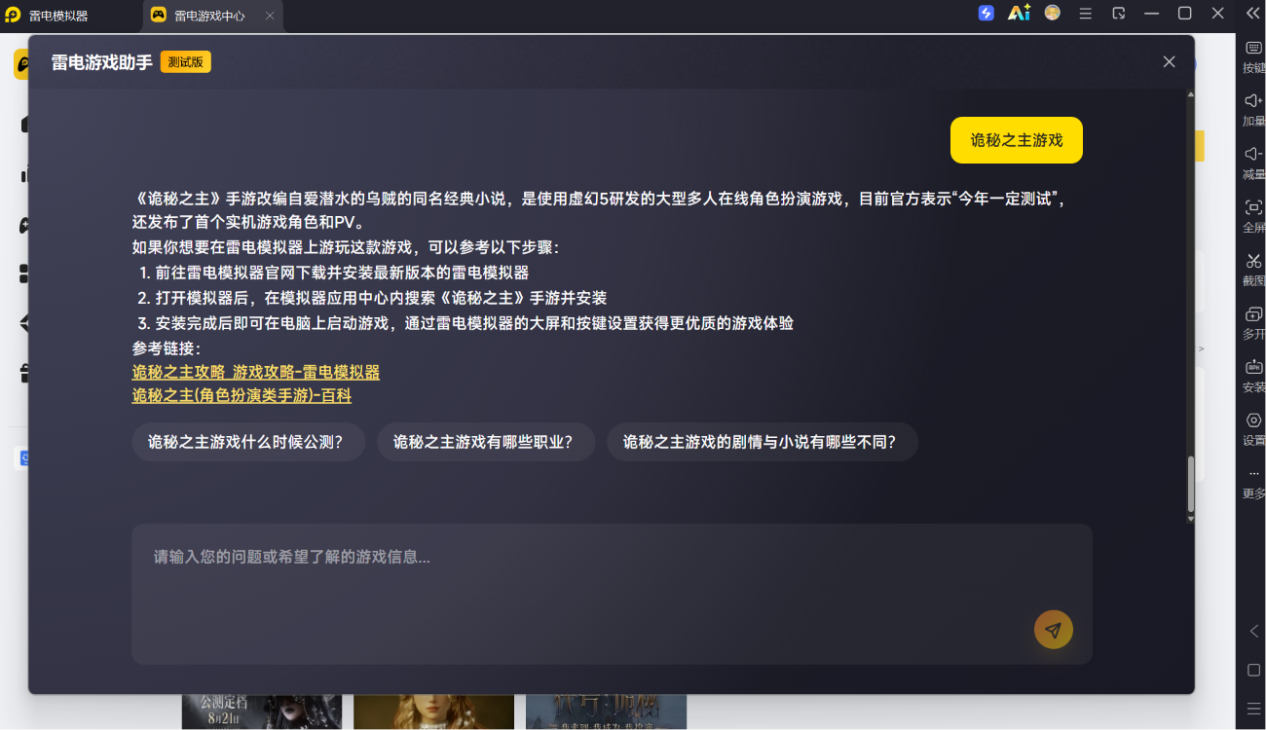The height and width of the screenshot is (730, 1266).
Task: Send the message with the paper-plane button
Action: (x=1053, y=630)
